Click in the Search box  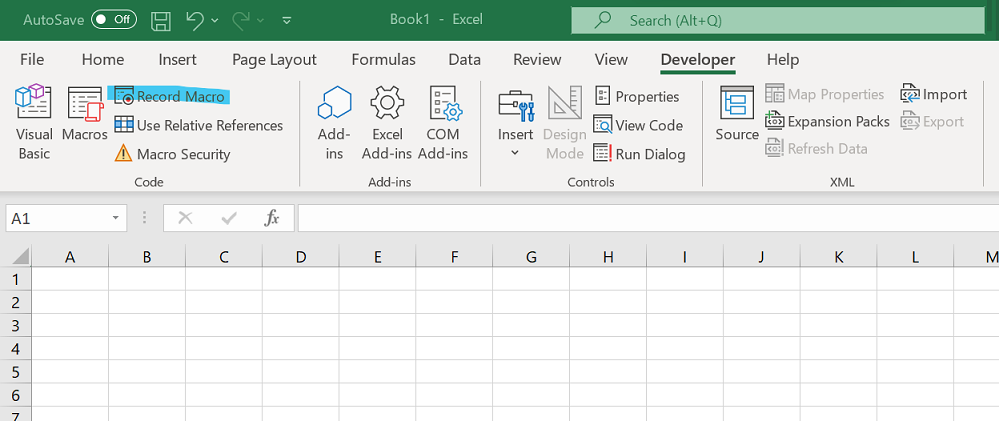[778, 20]
